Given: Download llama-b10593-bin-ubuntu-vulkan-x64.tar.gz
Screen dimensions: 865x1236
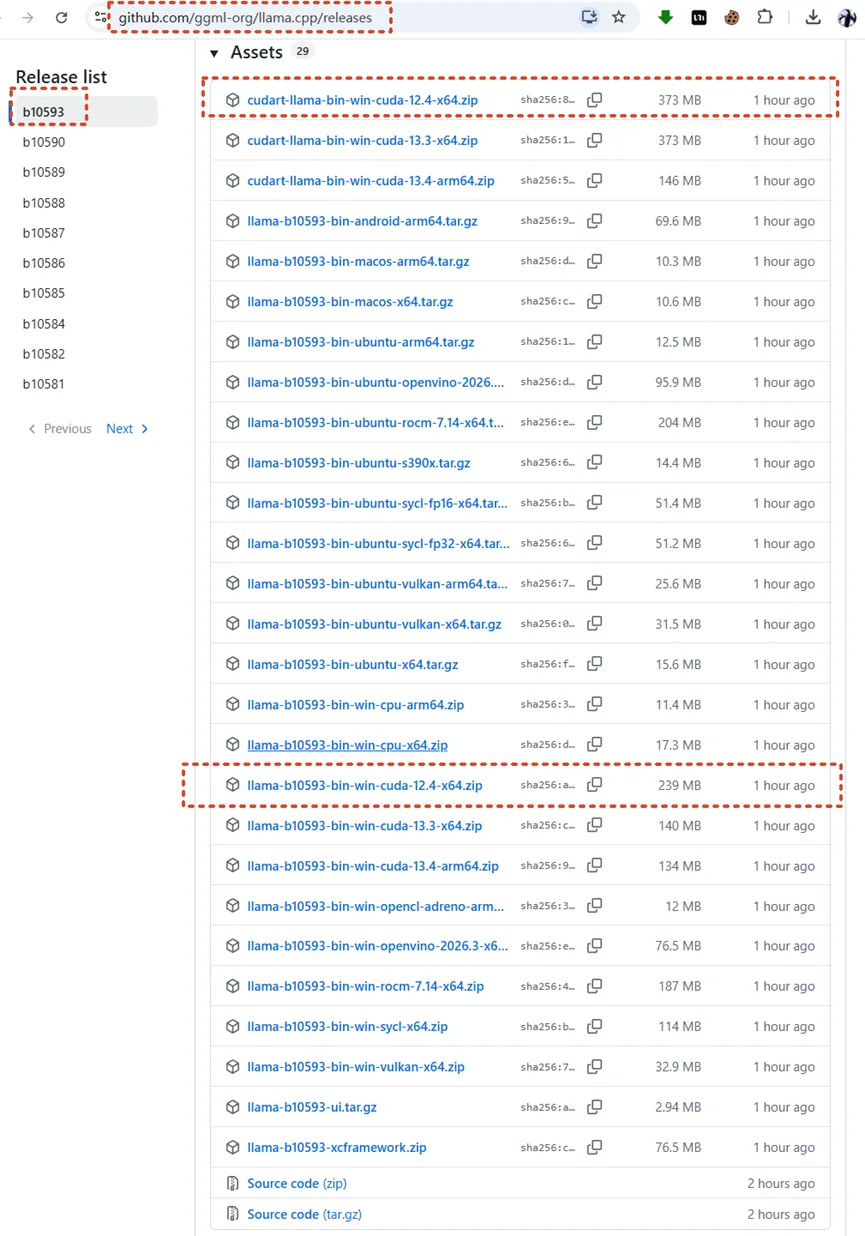Looking at the screenshot, I should (x=374, y=624).
